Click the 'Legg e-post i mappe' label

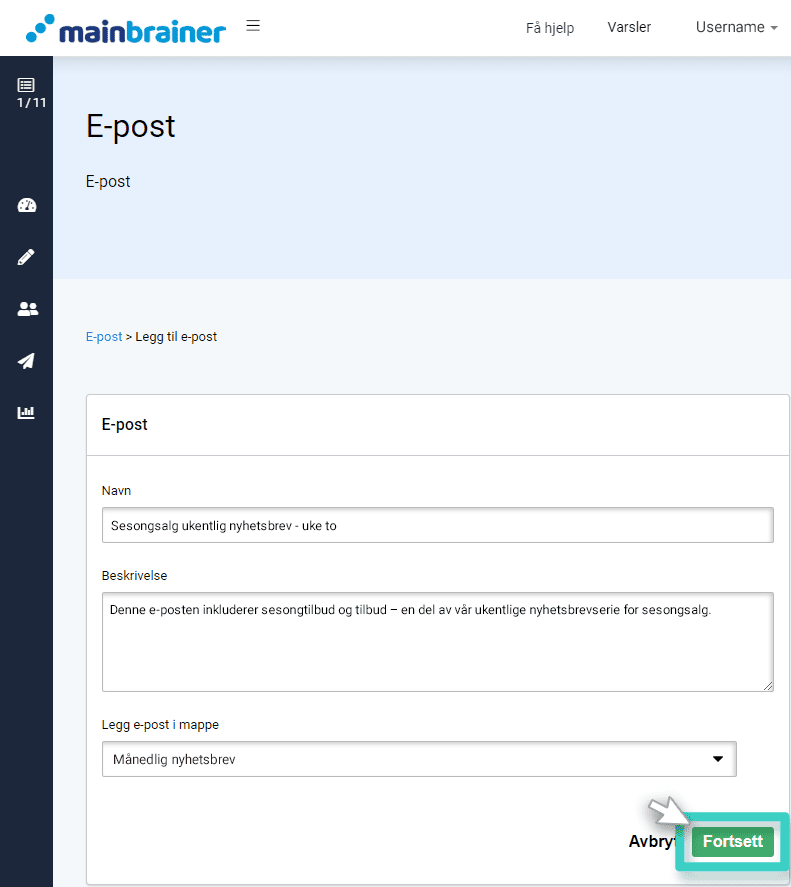click(x=160, y=725)
